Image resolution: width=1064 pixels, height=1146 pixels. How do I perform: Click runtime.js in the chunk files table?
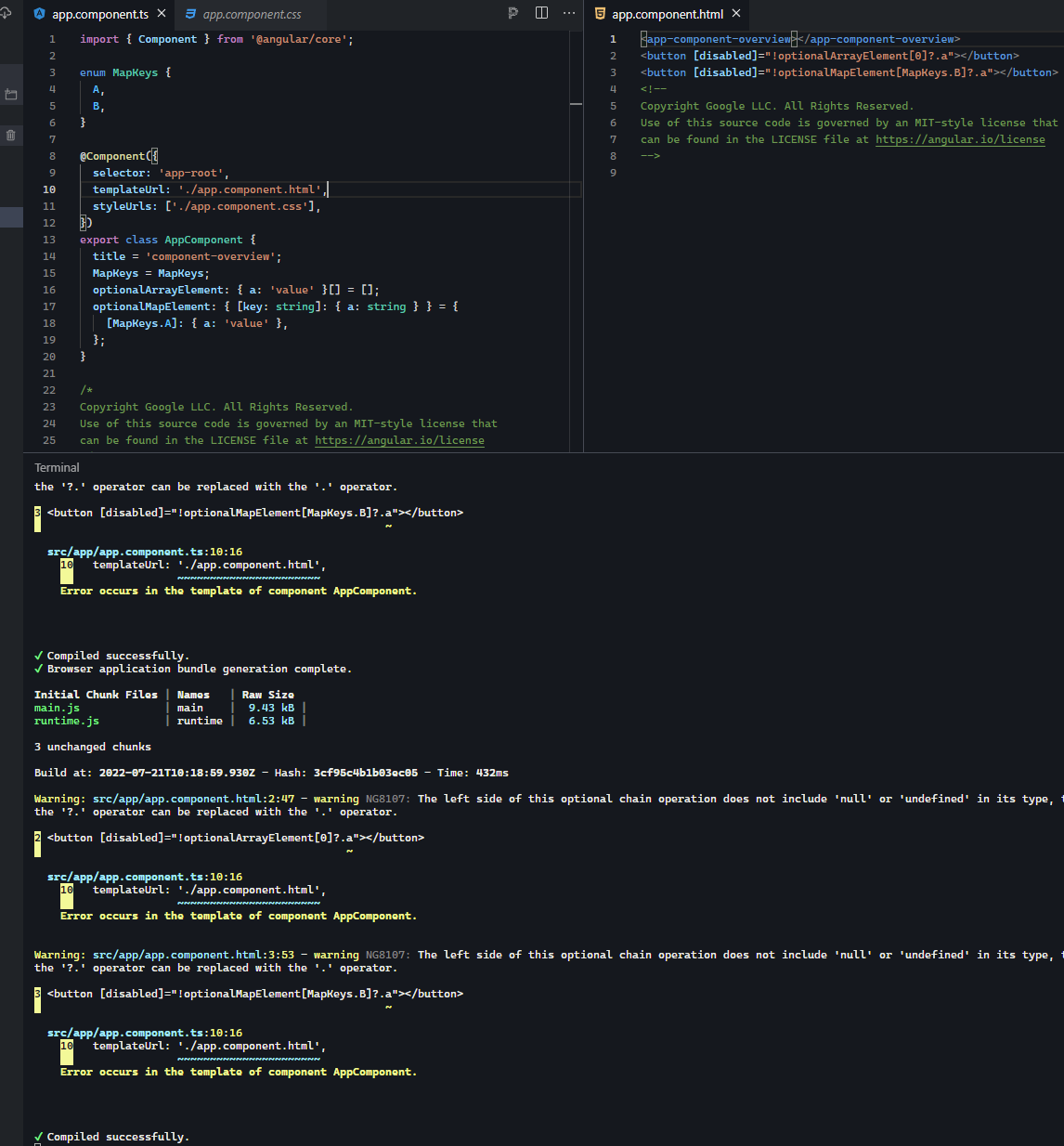[x=67, y=721]
